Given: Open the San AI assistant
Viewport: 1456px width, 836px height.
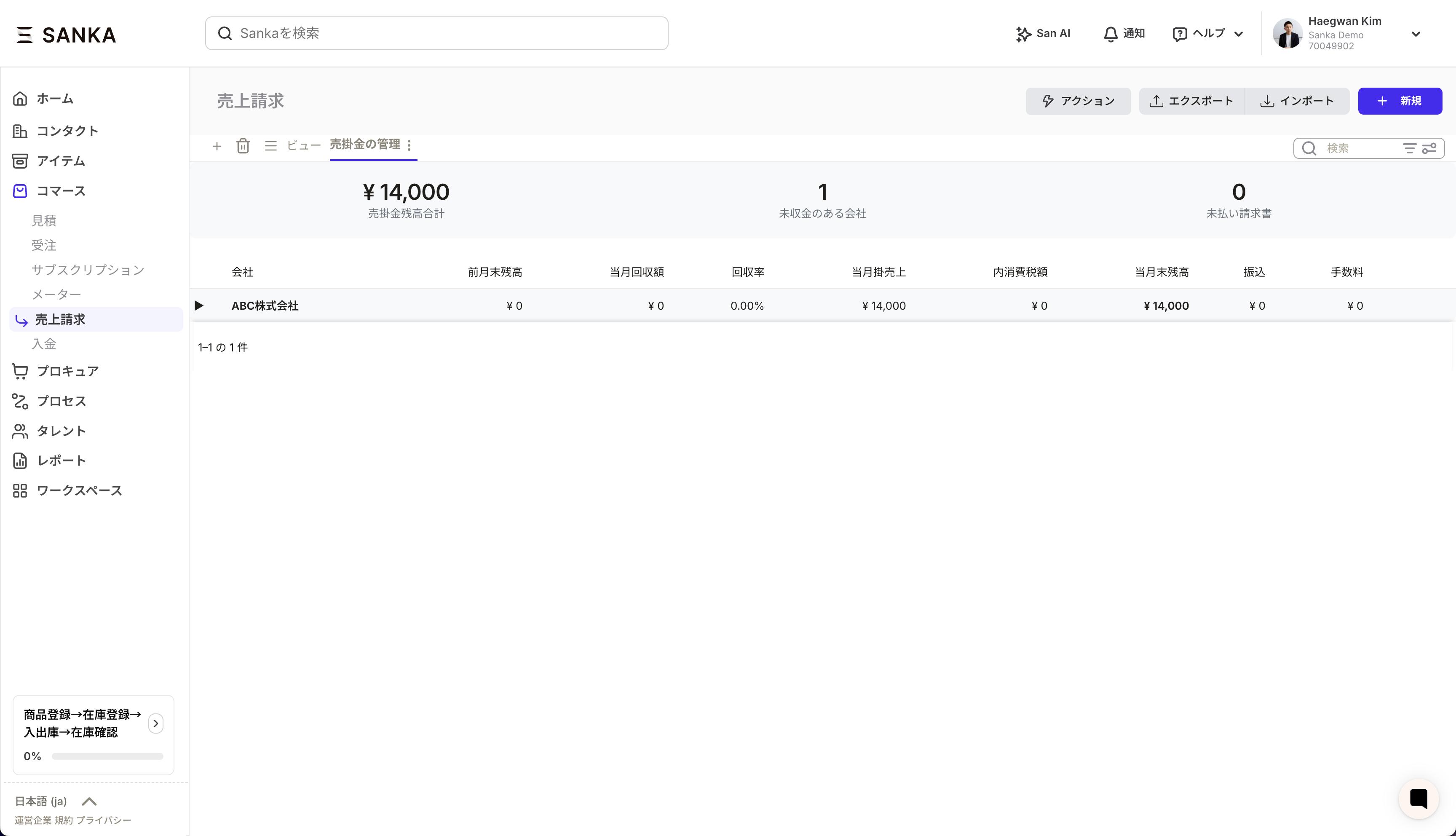Looking at the screenshot, I should [x=1043, y=33].
